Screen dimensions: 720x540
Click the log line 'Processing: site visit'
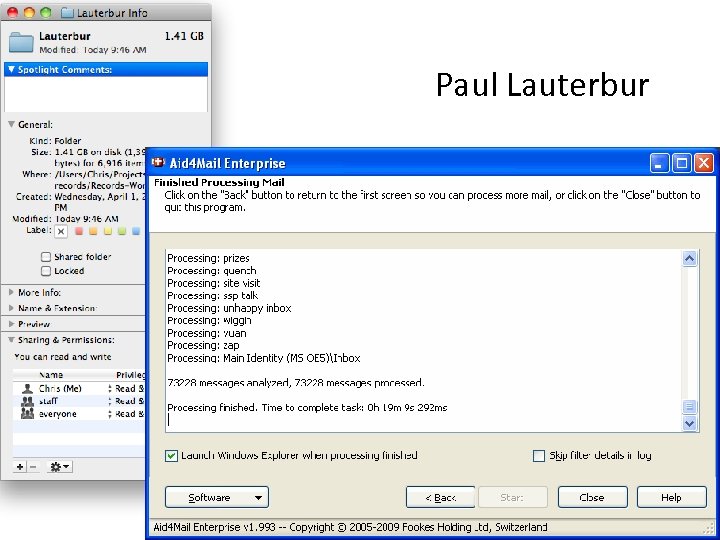pyautogui.click(x=214, y=283)
